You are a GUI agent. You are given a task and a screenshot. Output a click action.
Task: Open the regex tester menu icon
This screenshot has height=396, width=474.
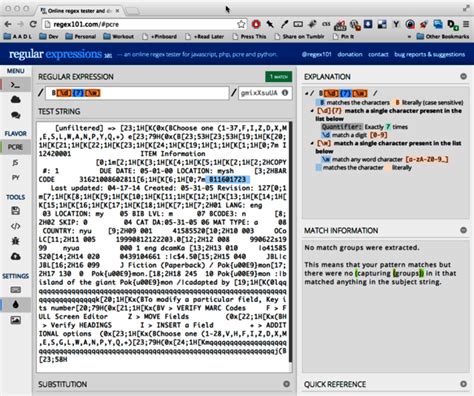pyautogui.click(x=15, y=85)
